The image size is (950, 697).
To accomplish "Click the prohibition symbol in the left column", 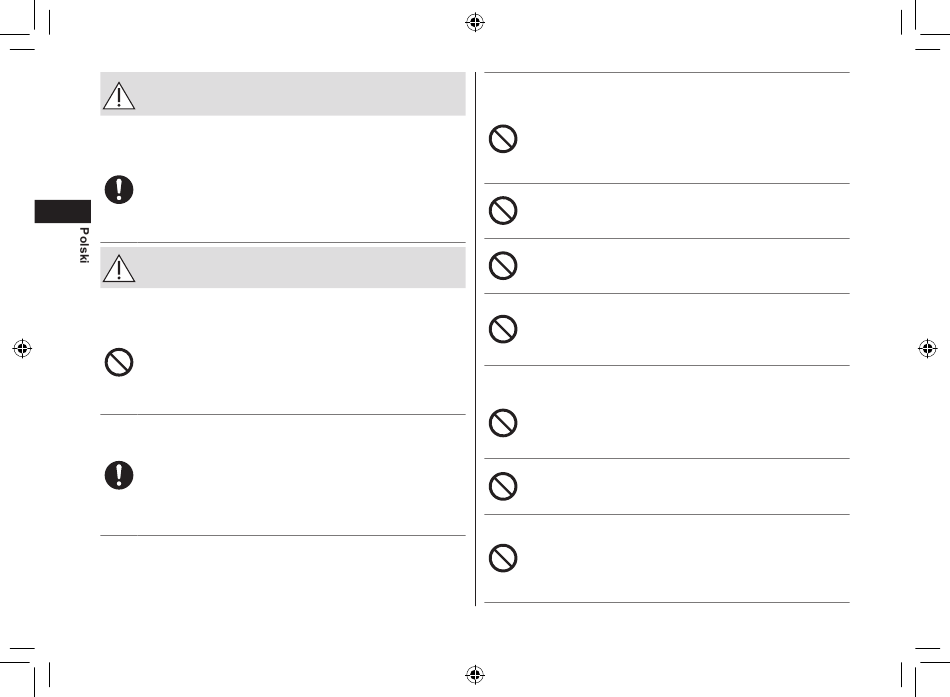I will pyautogui.click(x=119, y=362).
